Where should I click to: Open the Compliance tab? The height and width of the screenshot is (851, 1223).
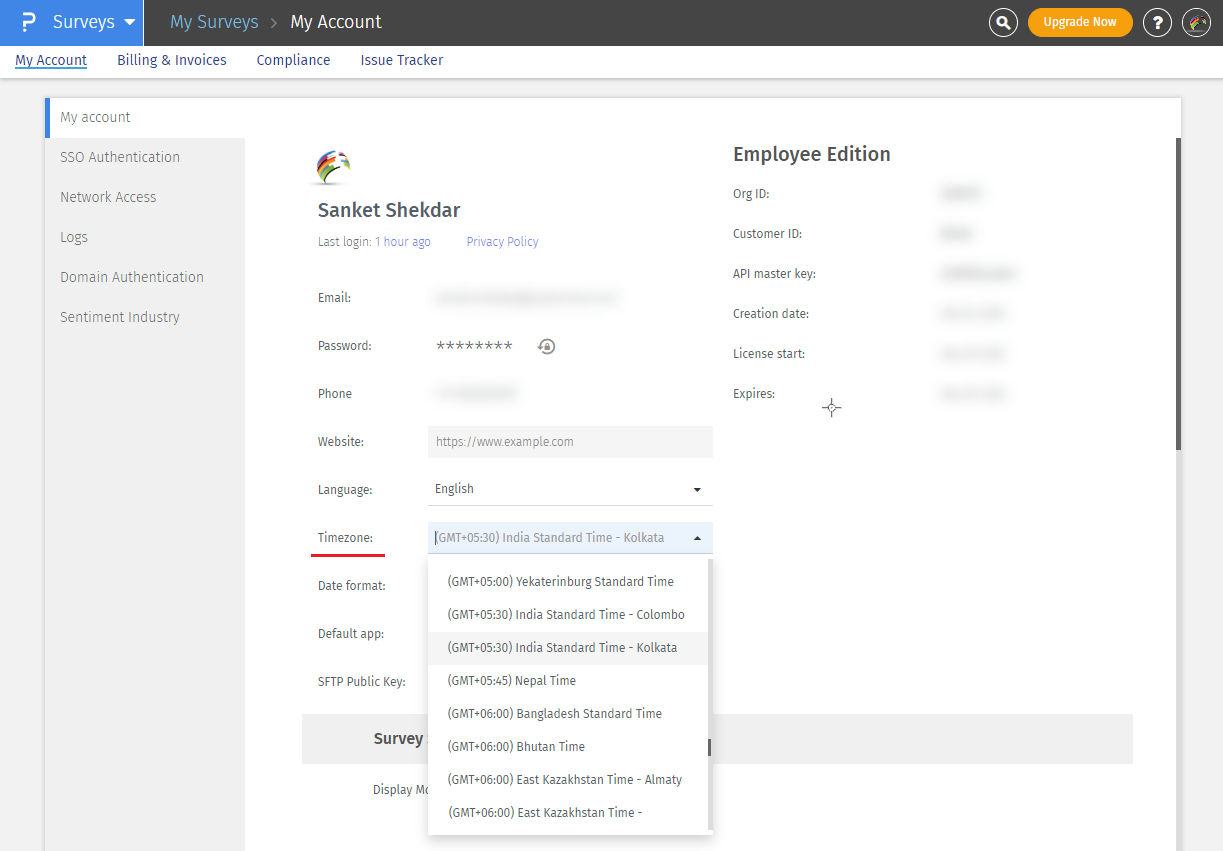tap(293, 60)
